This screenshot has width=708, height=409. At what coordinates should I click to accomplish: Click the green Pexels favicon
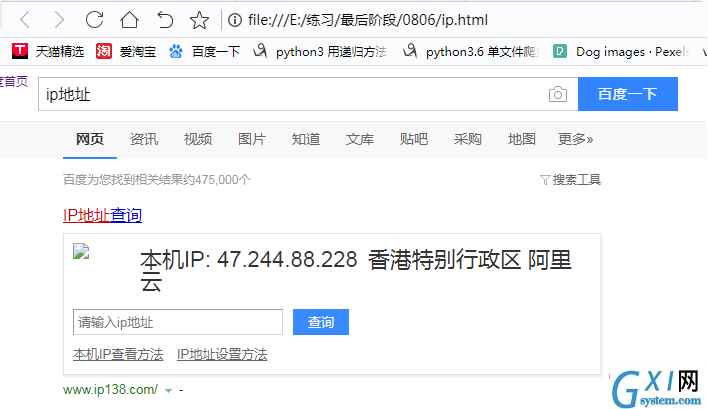click(560, 51)
